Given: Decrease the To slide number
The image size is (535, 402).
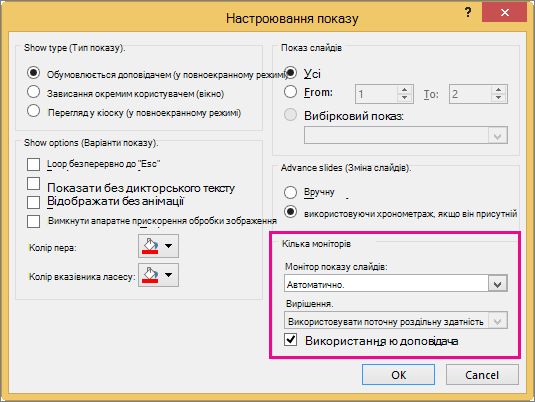Looking at the screenshot, I should 498,98.
